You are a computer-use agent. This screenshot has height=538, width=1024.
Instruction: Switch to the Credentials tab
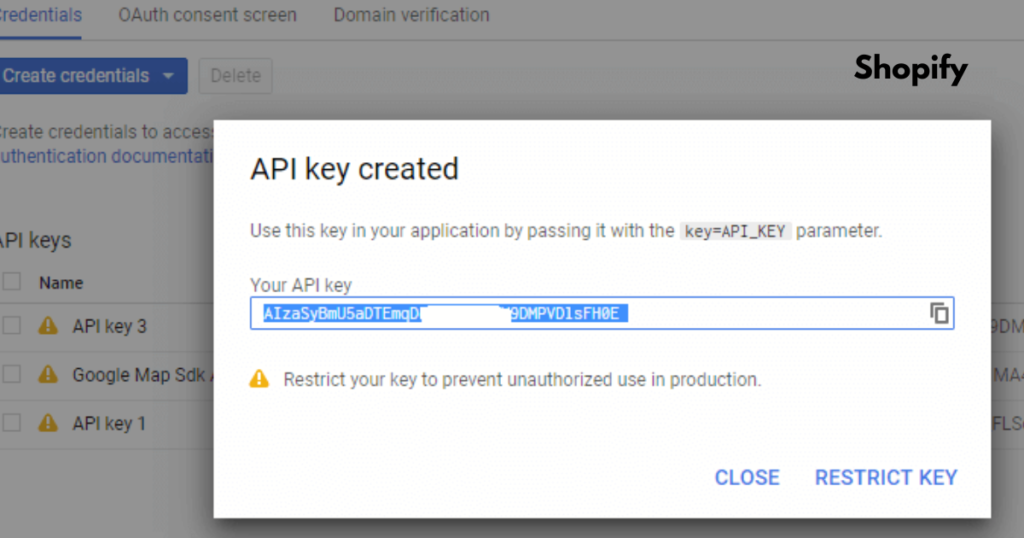tap(40, 15)
